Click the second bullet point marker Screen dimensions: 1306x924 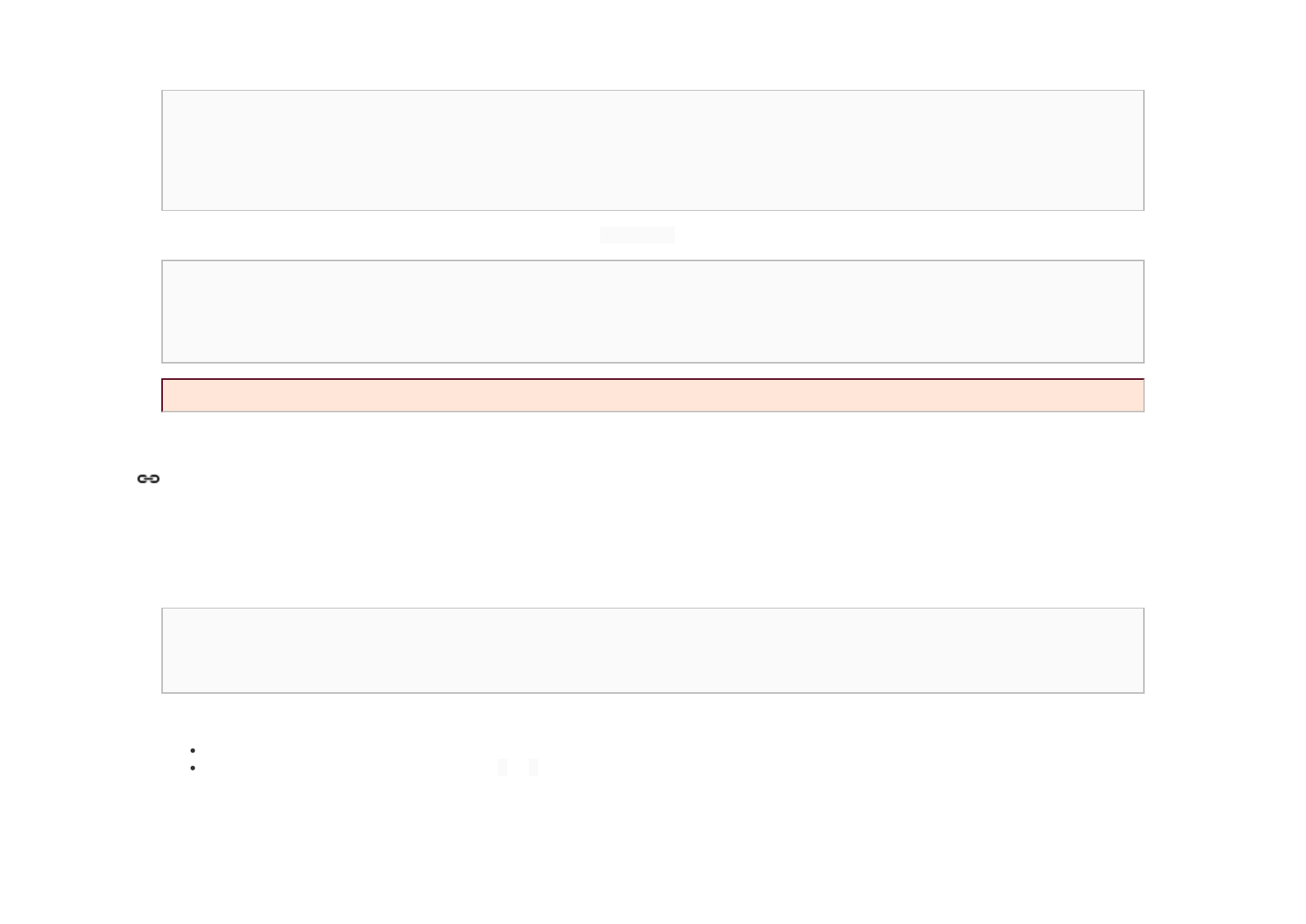(192, 767)
